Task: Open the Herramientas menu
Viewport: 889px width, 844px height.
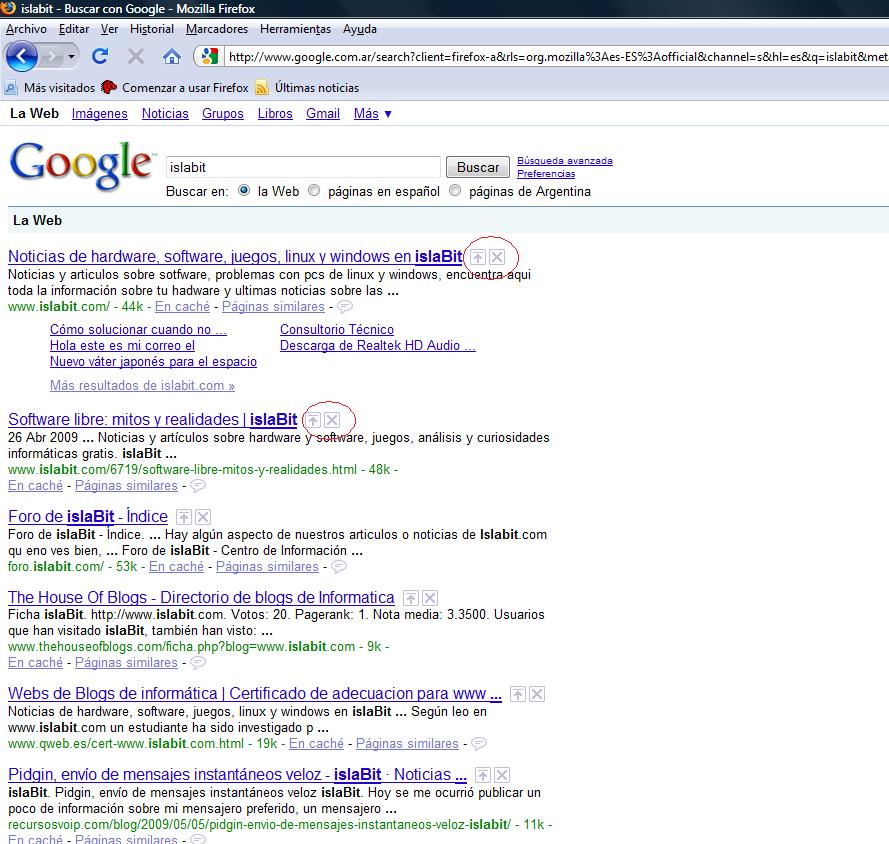Action: click(295, 29)
